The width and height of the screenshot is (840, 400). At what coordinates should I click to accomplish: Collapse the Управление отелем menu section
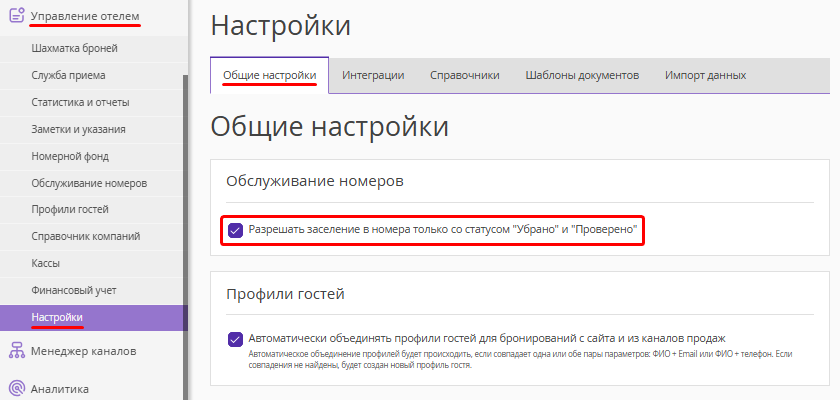coord(85,16)
